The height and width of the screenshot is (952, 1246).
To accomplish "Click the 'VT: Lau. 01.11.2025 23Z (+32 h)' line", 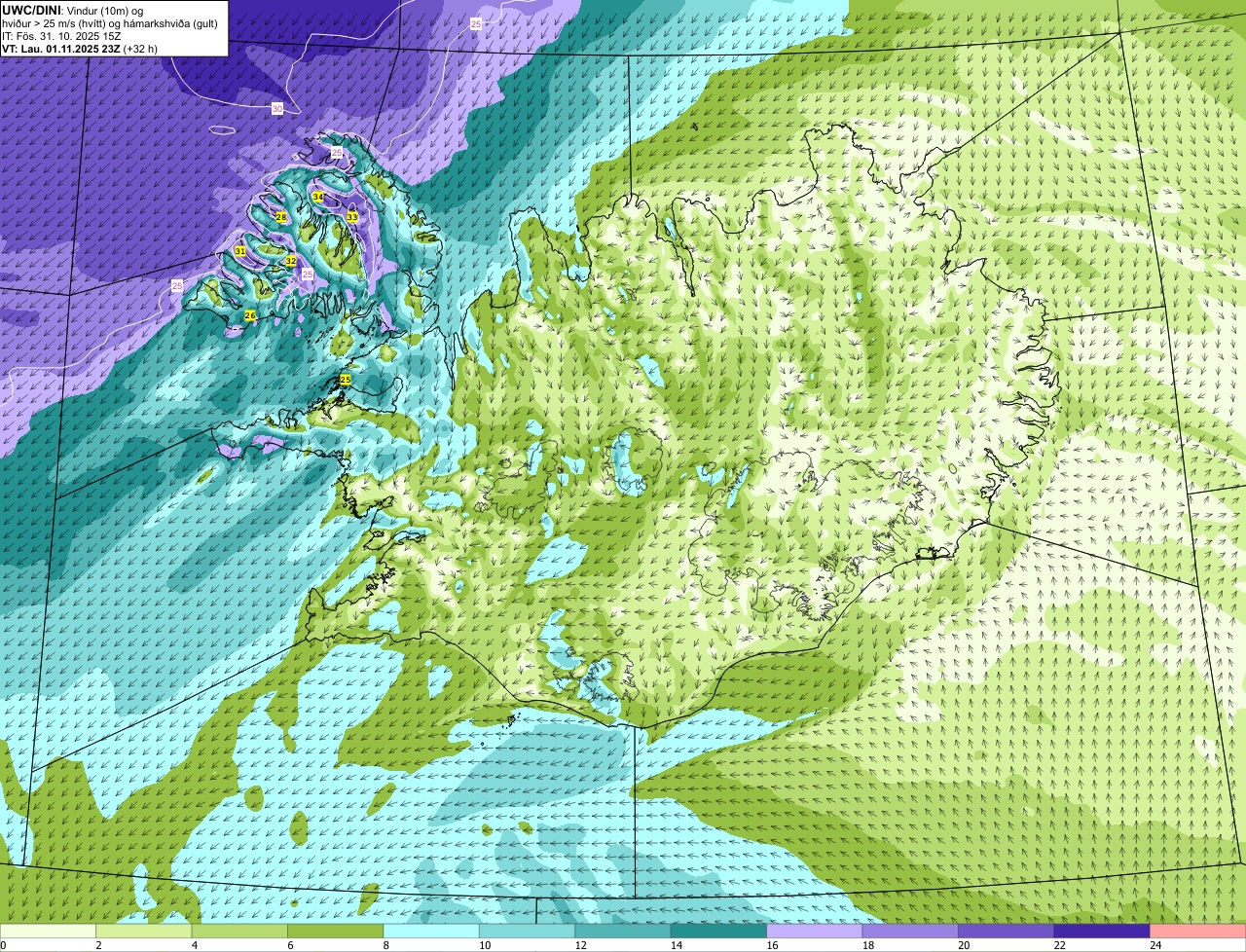I will click(80, 49).
